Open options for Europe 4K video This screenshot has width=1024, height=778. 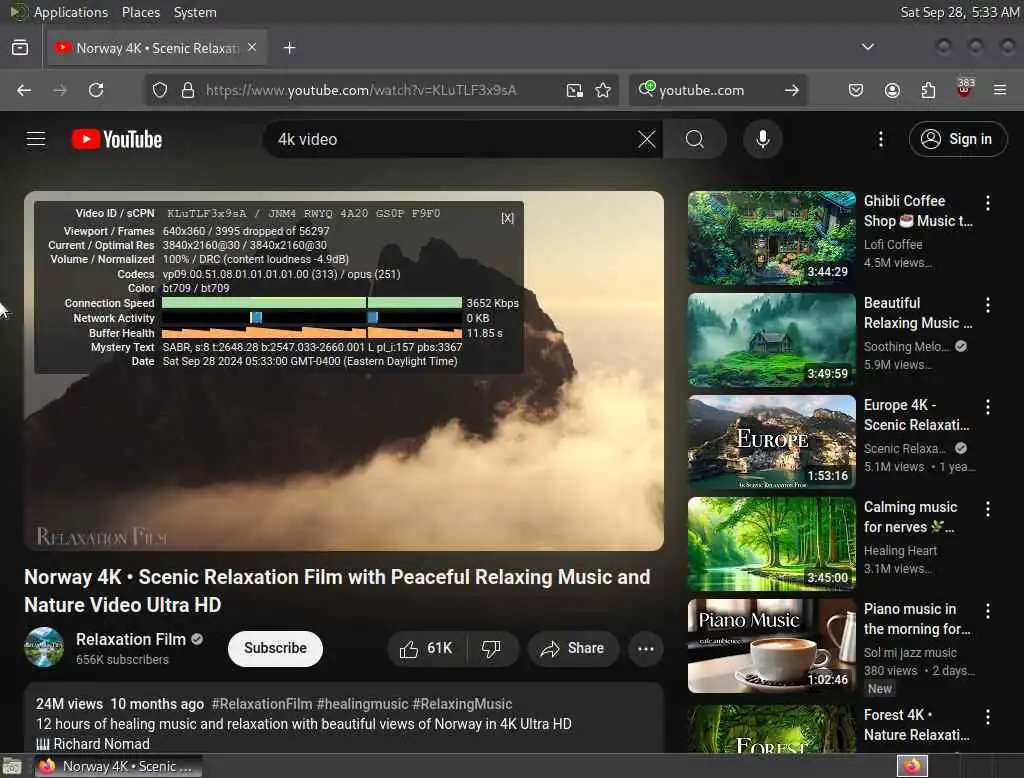987,407
